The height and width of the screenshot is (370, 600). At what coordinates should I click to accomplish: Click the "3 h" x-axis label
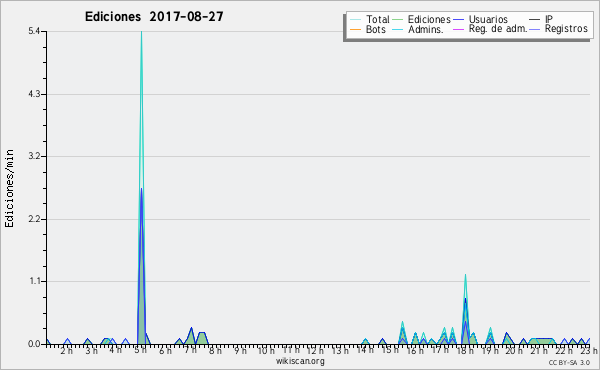coord(91,351)
